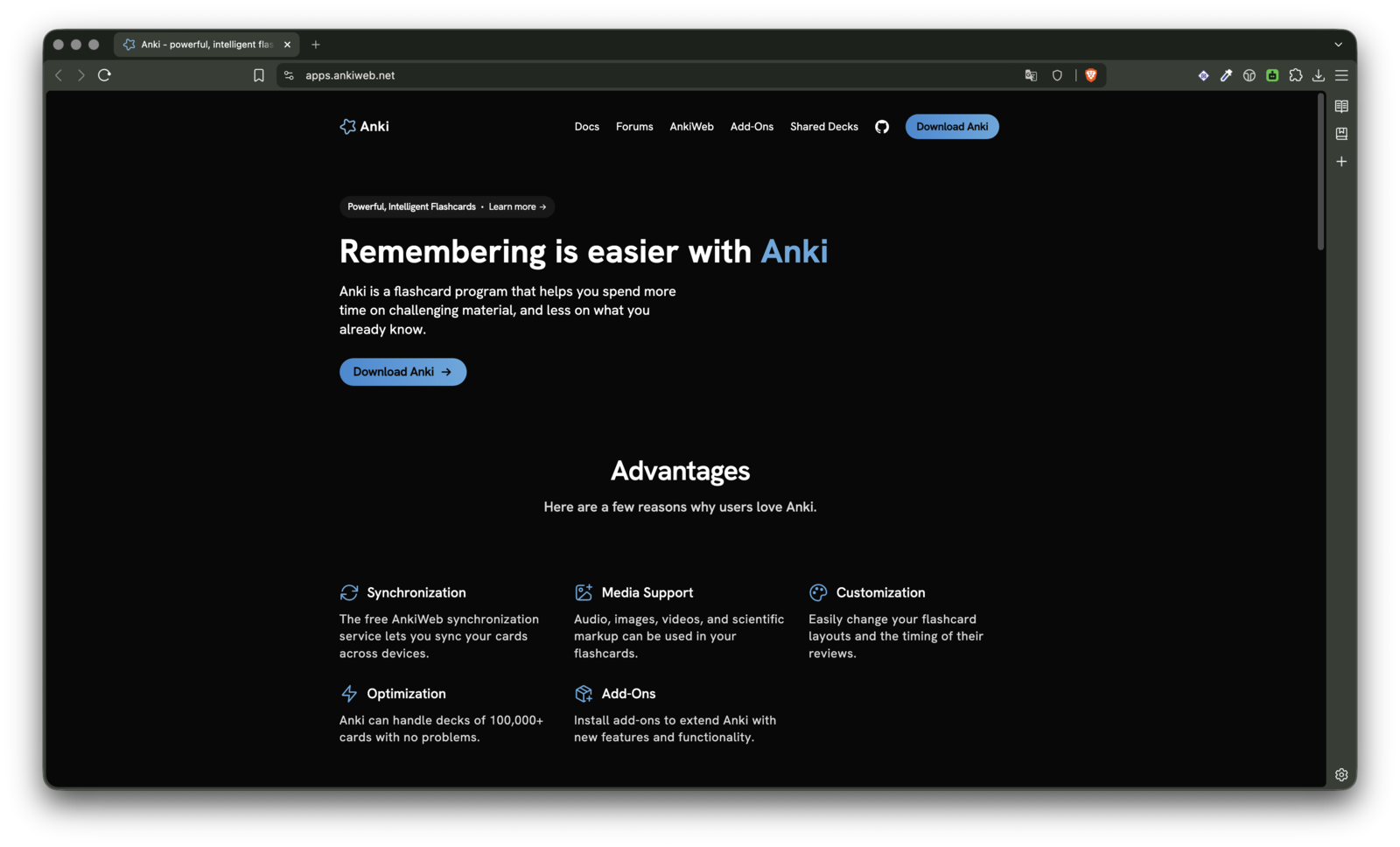Open the Add-Ons nav menu link
Screen dimensions: 1400x847
point(752,127)
